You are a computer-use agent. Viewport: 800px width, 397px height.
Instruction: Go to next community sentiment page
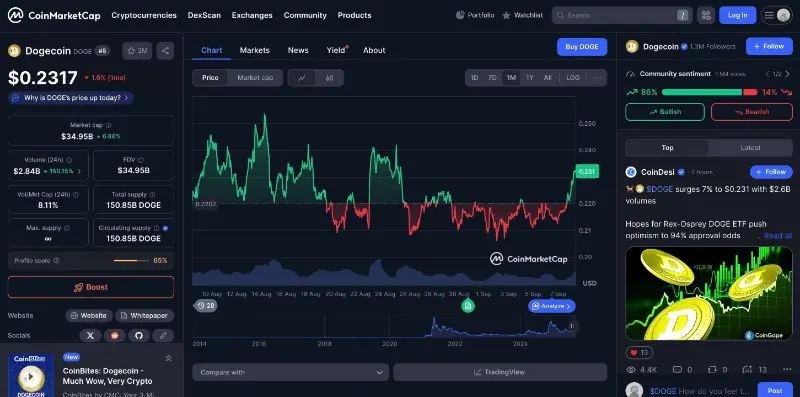point(787,74)
